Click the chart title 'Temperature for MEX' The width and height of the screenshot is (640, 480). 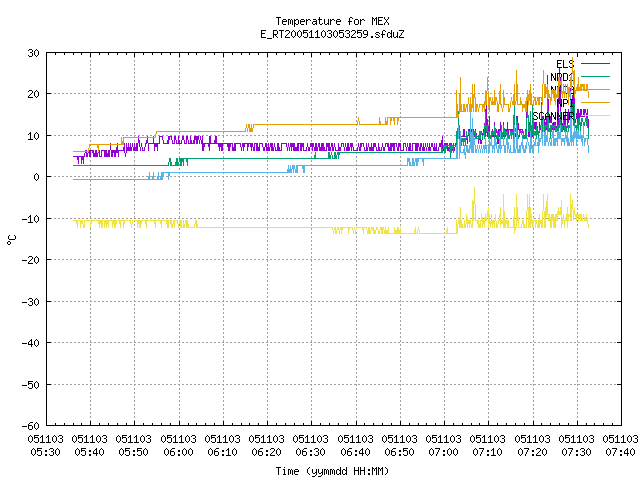point(332,21)
